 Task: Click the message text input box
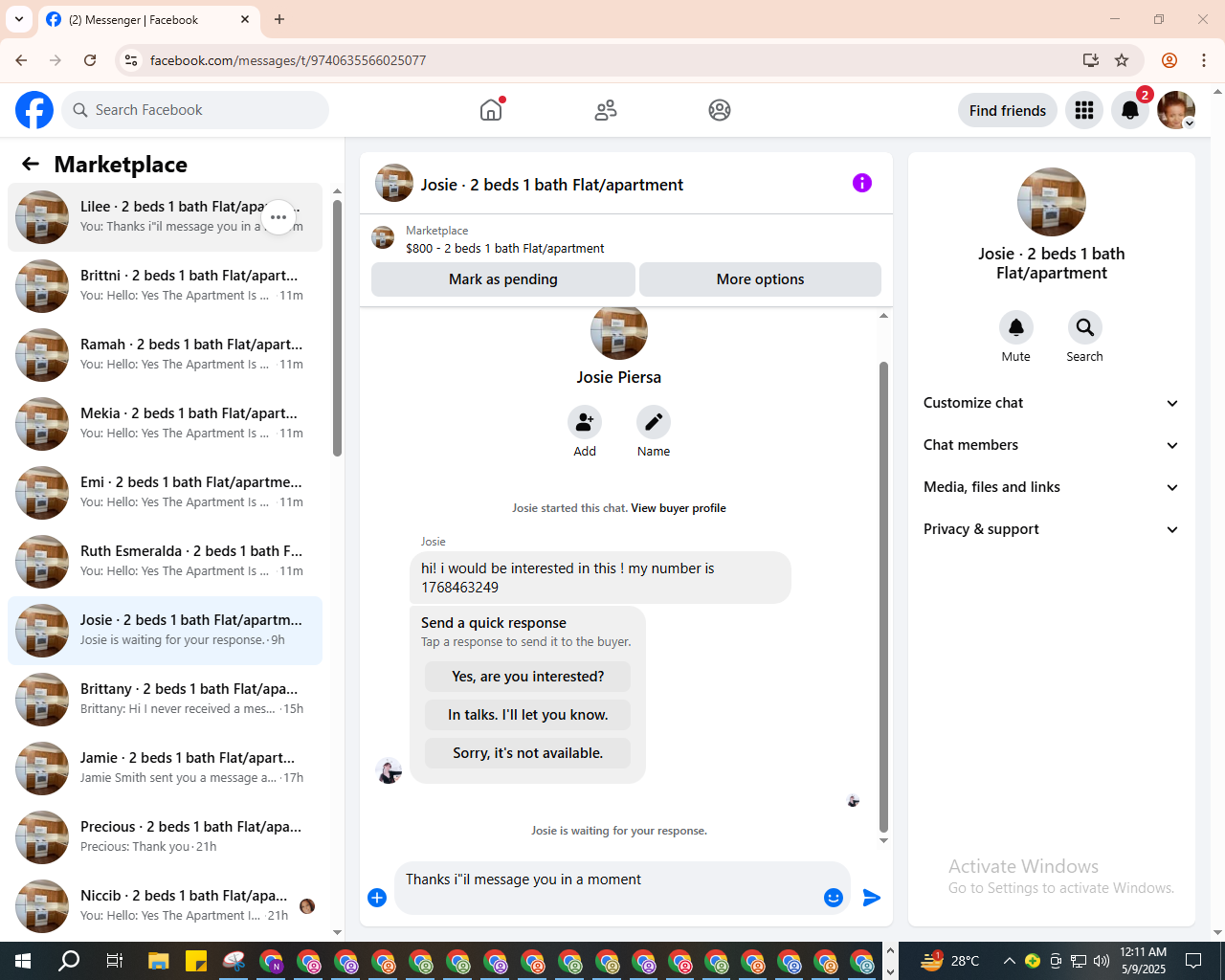click(x=609, y=888)
